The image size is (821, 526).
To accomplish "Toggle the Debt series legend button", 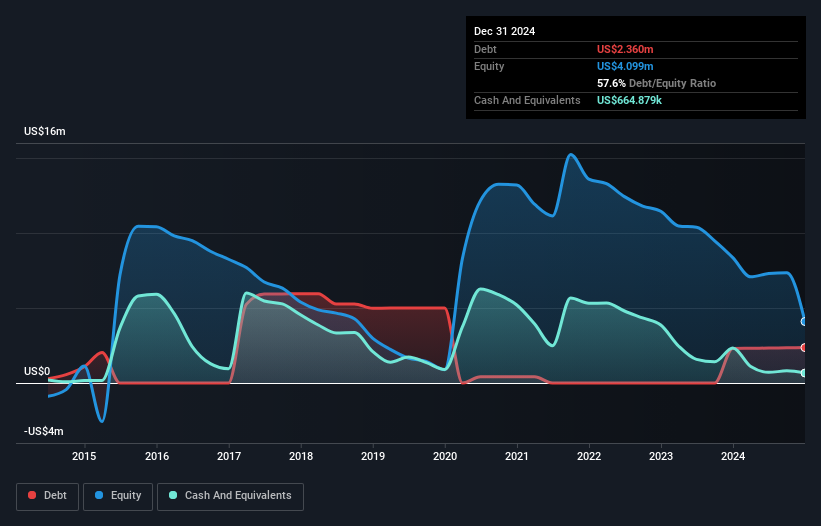I will click(48, 496).
